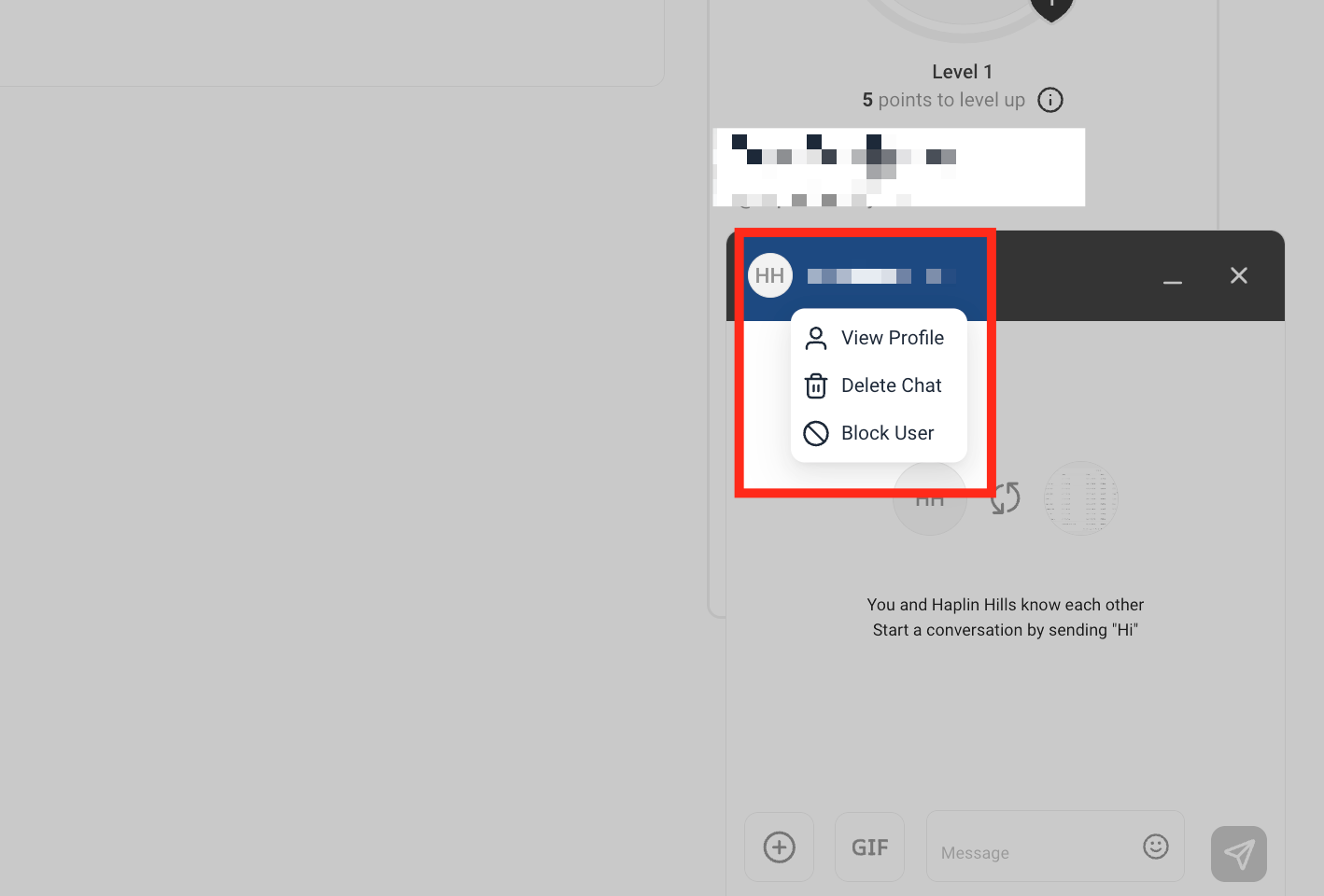The width and height of the screenshot is (1324, 896).
Task: Close the chat window with X
Action: pos(1239,275)
